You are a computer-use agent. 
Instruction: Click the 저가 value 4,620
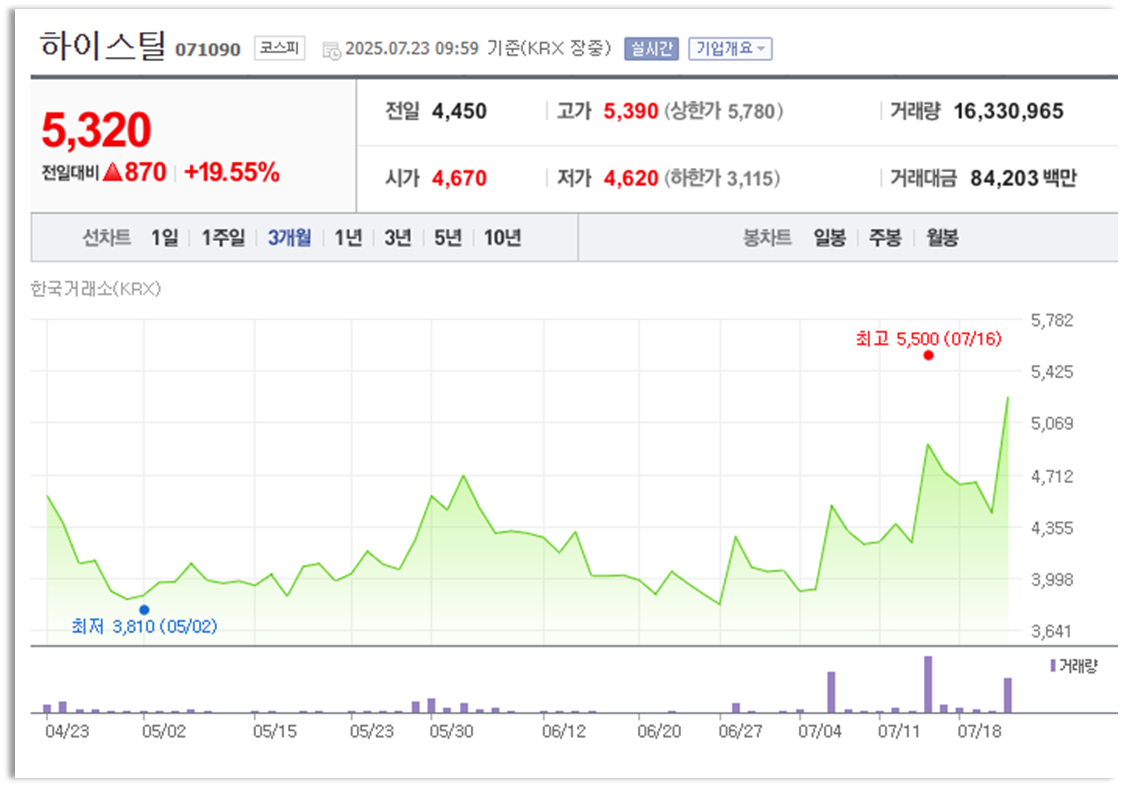click(631, 177)
